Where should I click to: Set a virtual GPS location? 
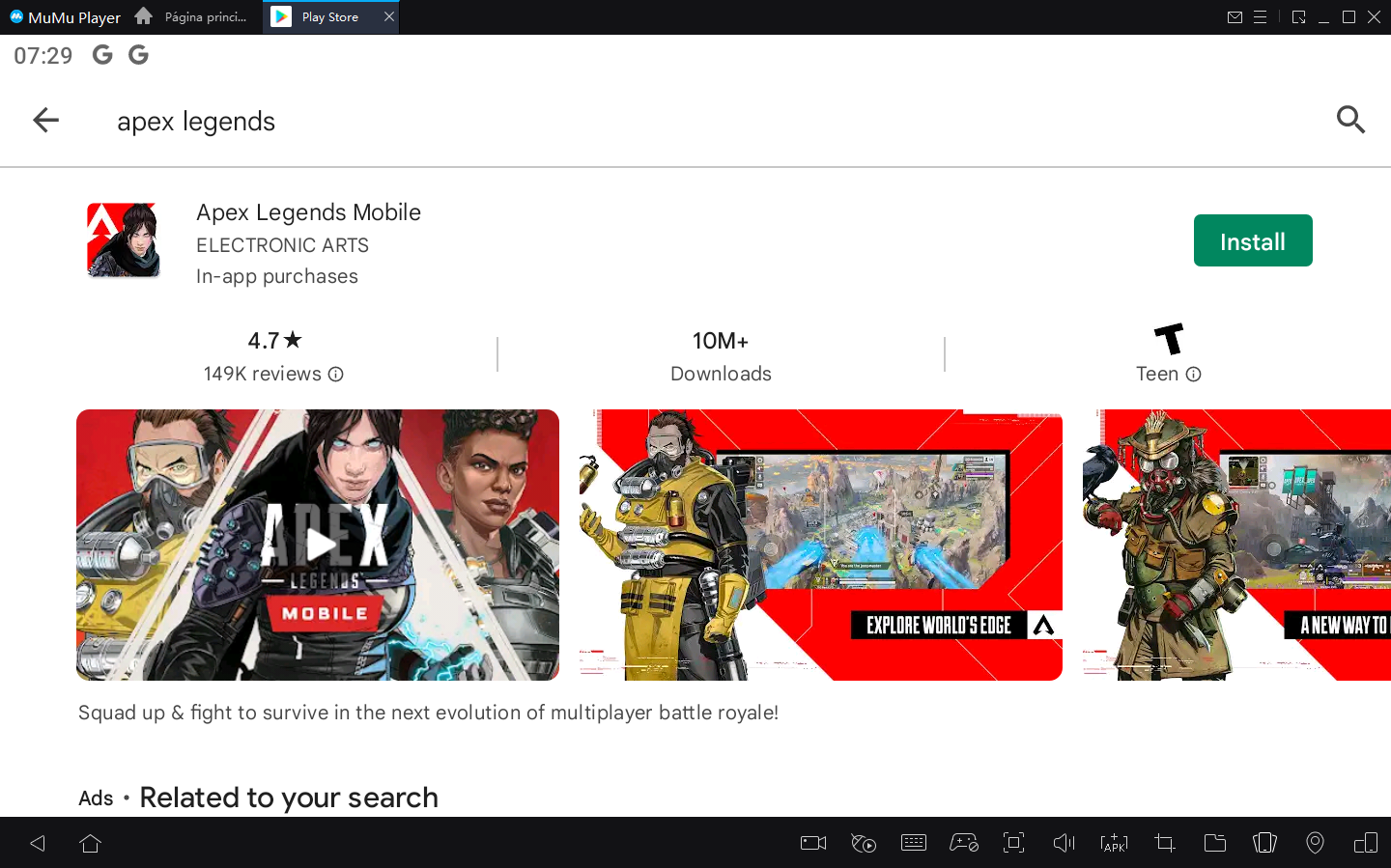[1315, 843]
